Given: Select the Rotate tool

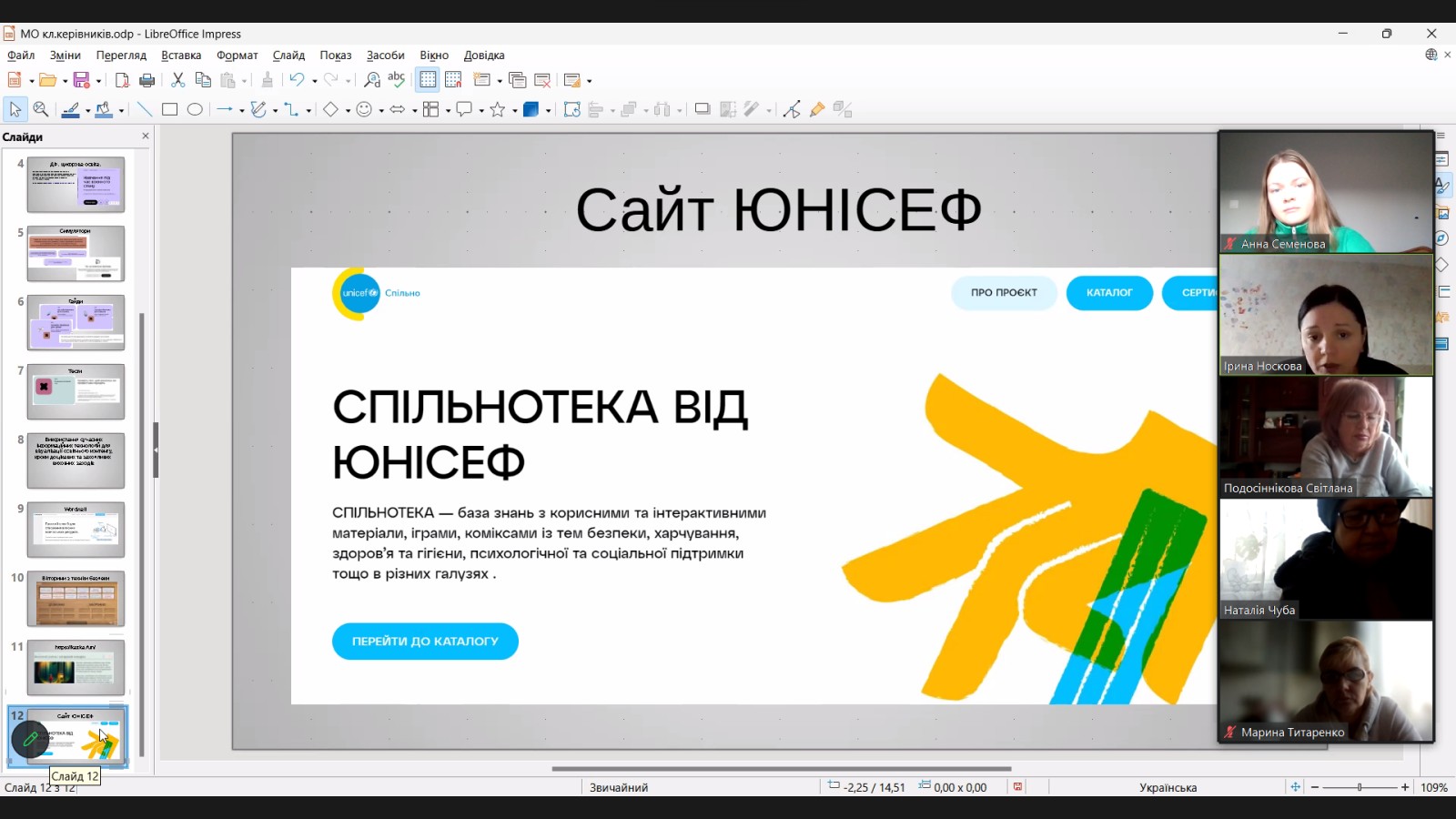Looking at the screenshot, I should click(571, 109).
